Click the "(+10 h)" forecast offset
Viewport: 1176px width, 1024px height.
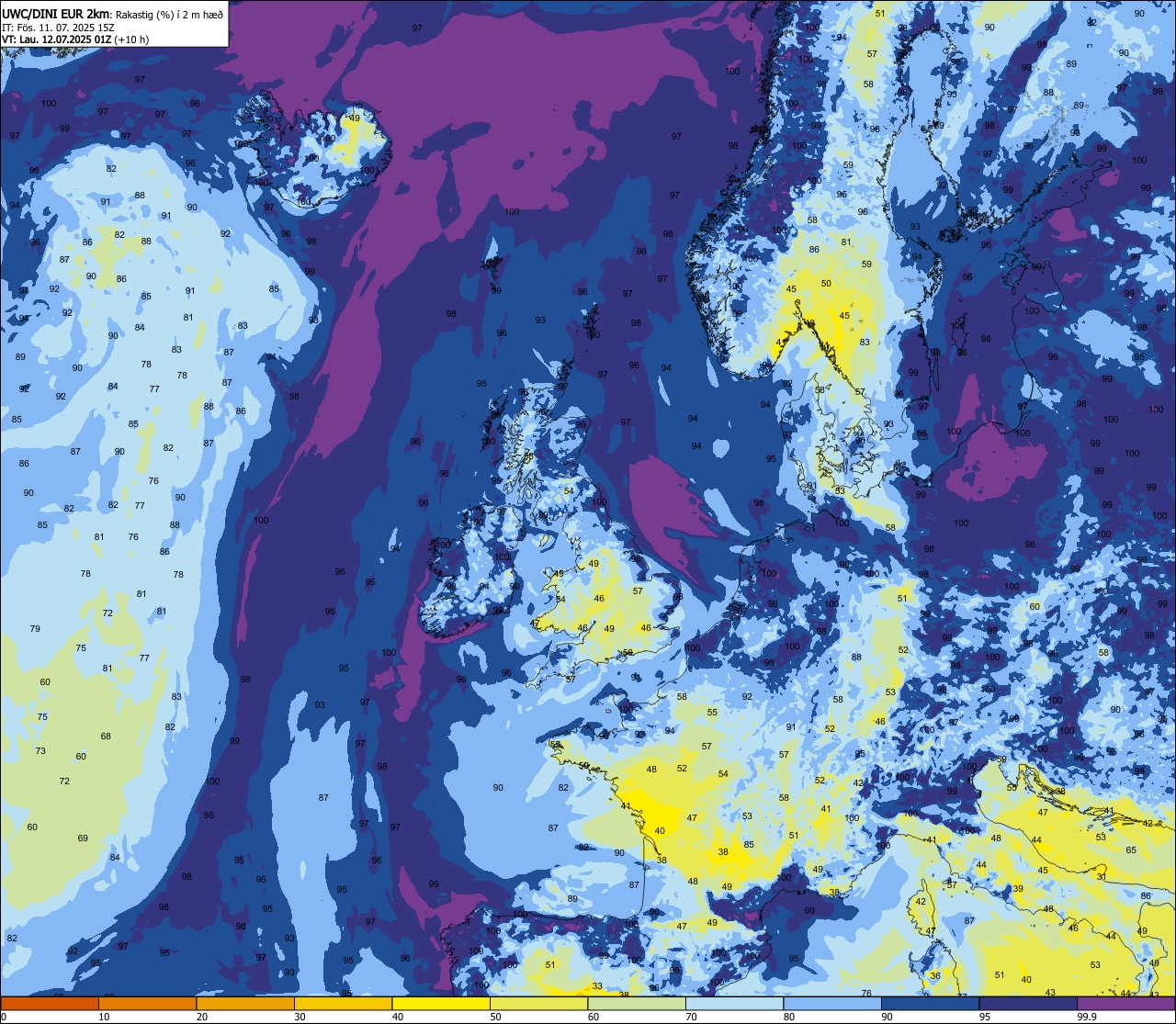point(133,39)
